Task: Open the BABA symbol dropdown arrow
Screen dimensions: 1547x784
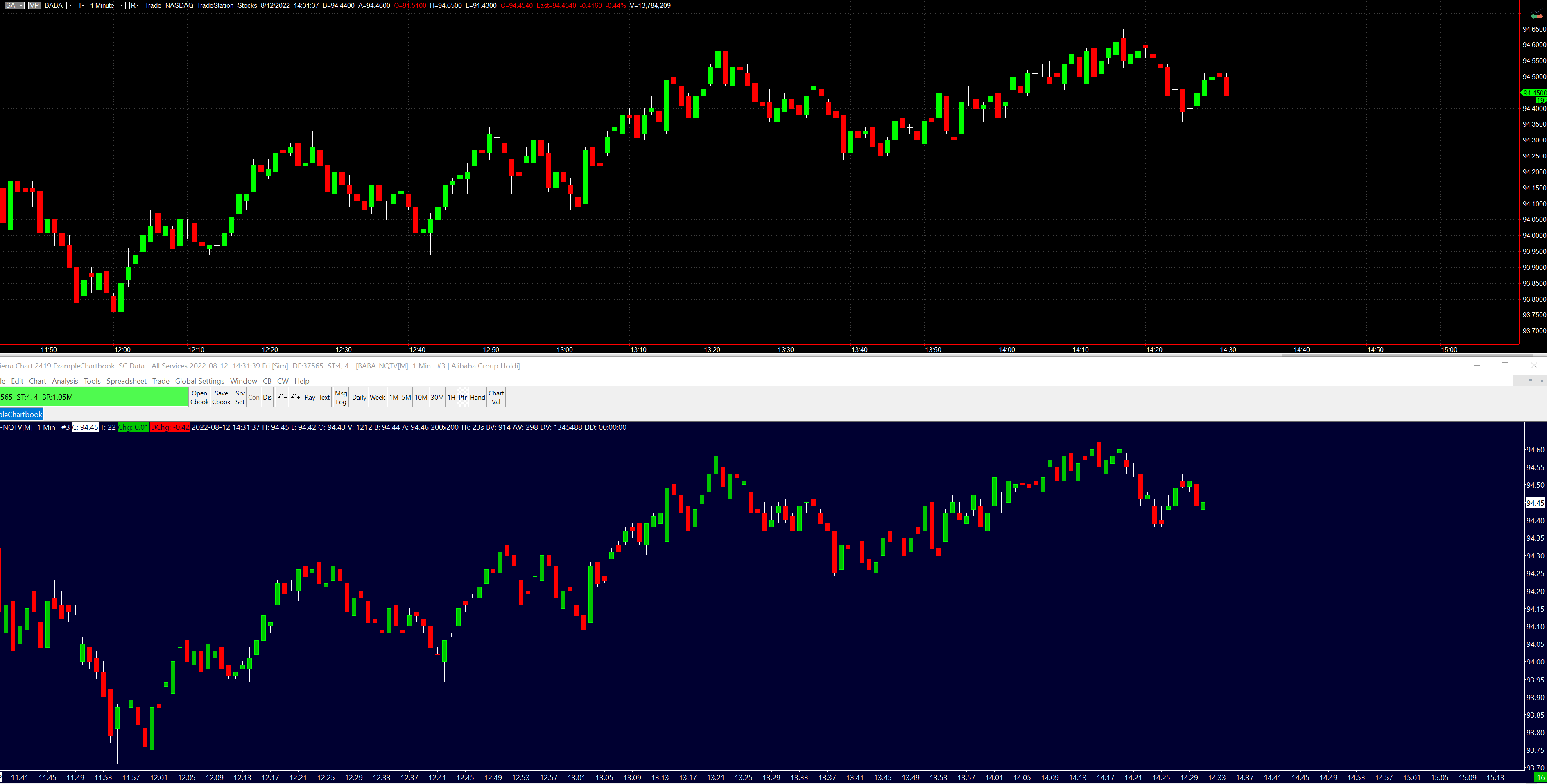Action: point(70,5)
